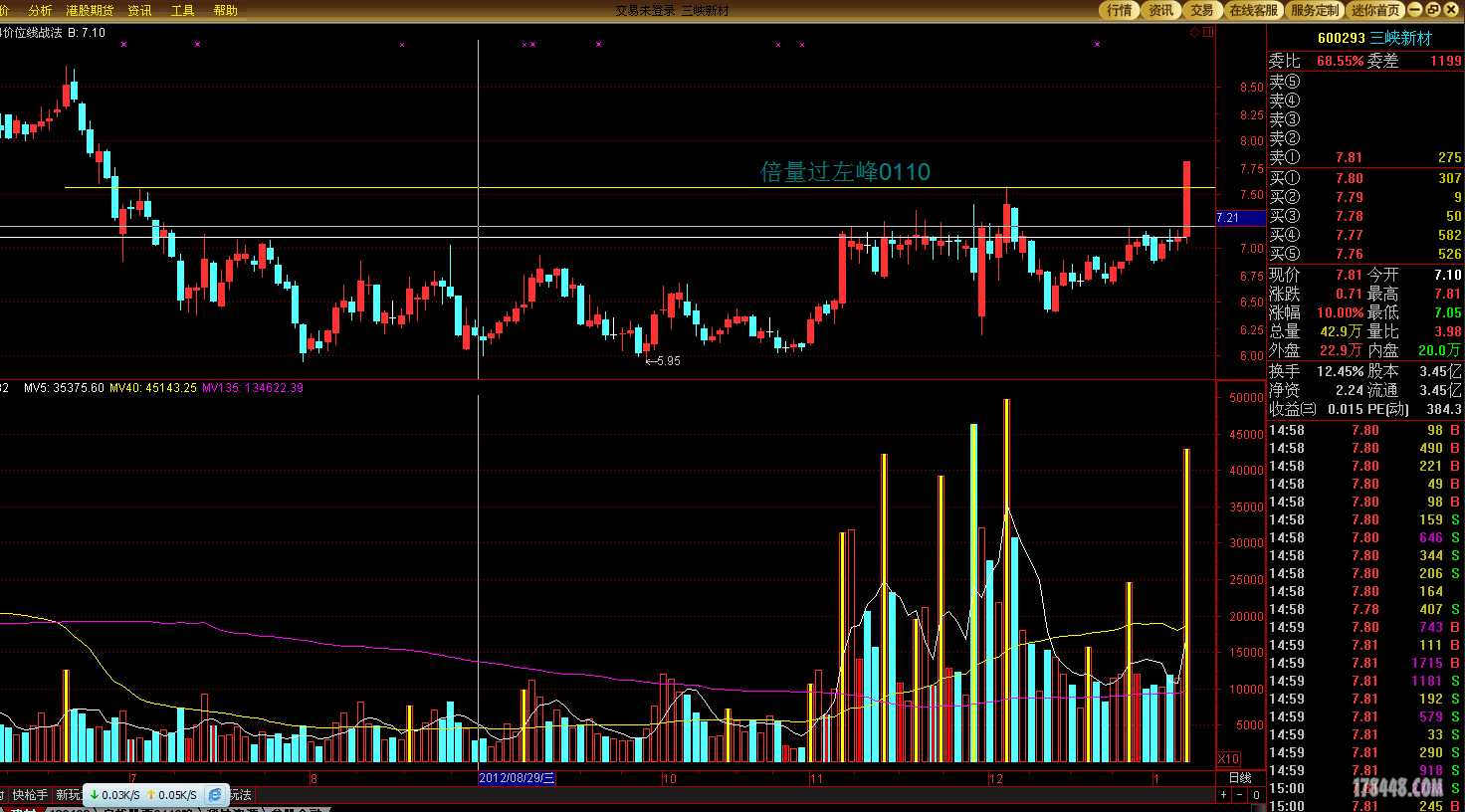1465x812 pixels.
Task: Click the Internet Explorer icon in the speed widget
Action: [215, 795]
